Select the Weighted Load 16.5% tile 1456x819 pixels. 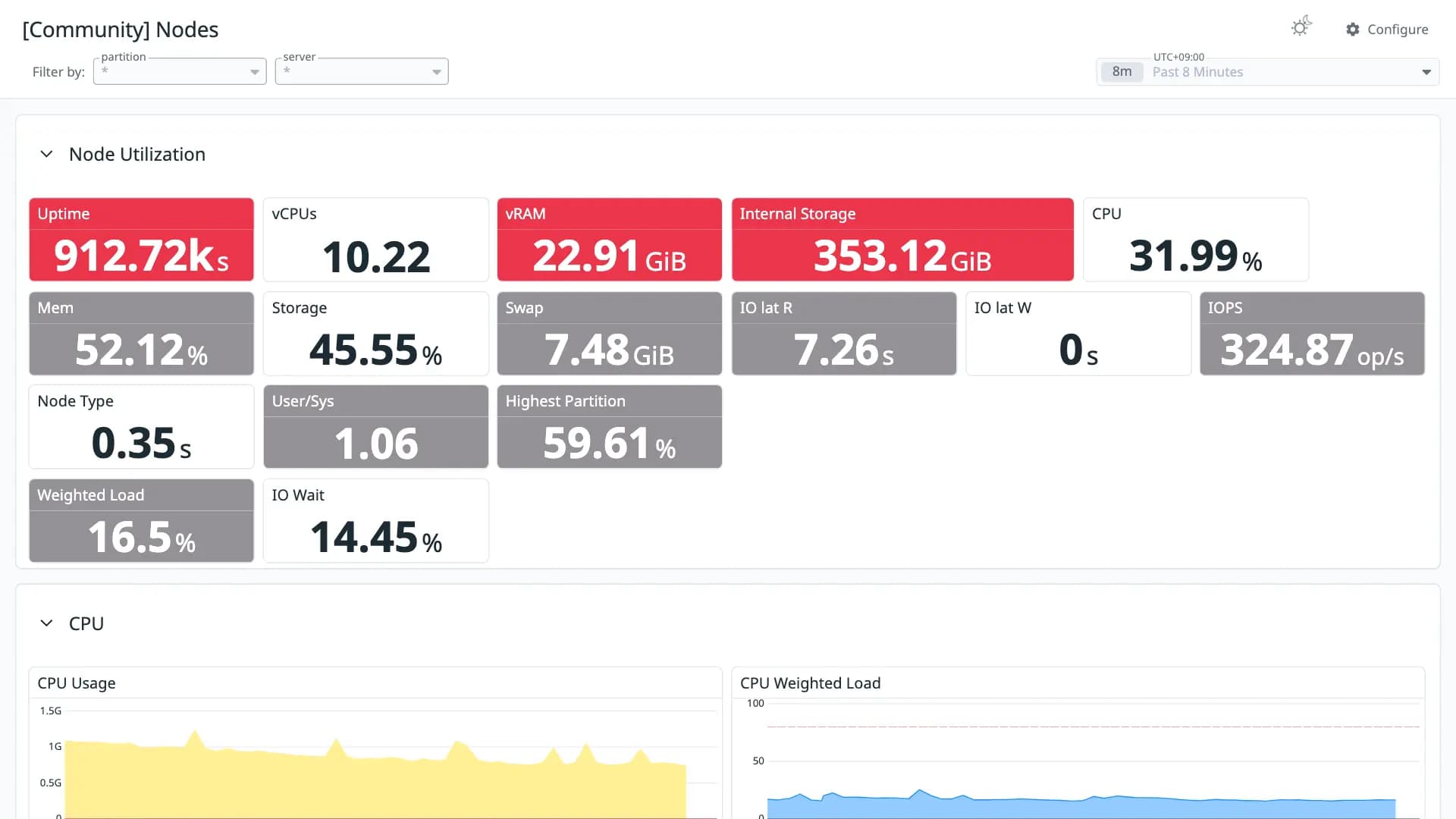pos(141,521)
